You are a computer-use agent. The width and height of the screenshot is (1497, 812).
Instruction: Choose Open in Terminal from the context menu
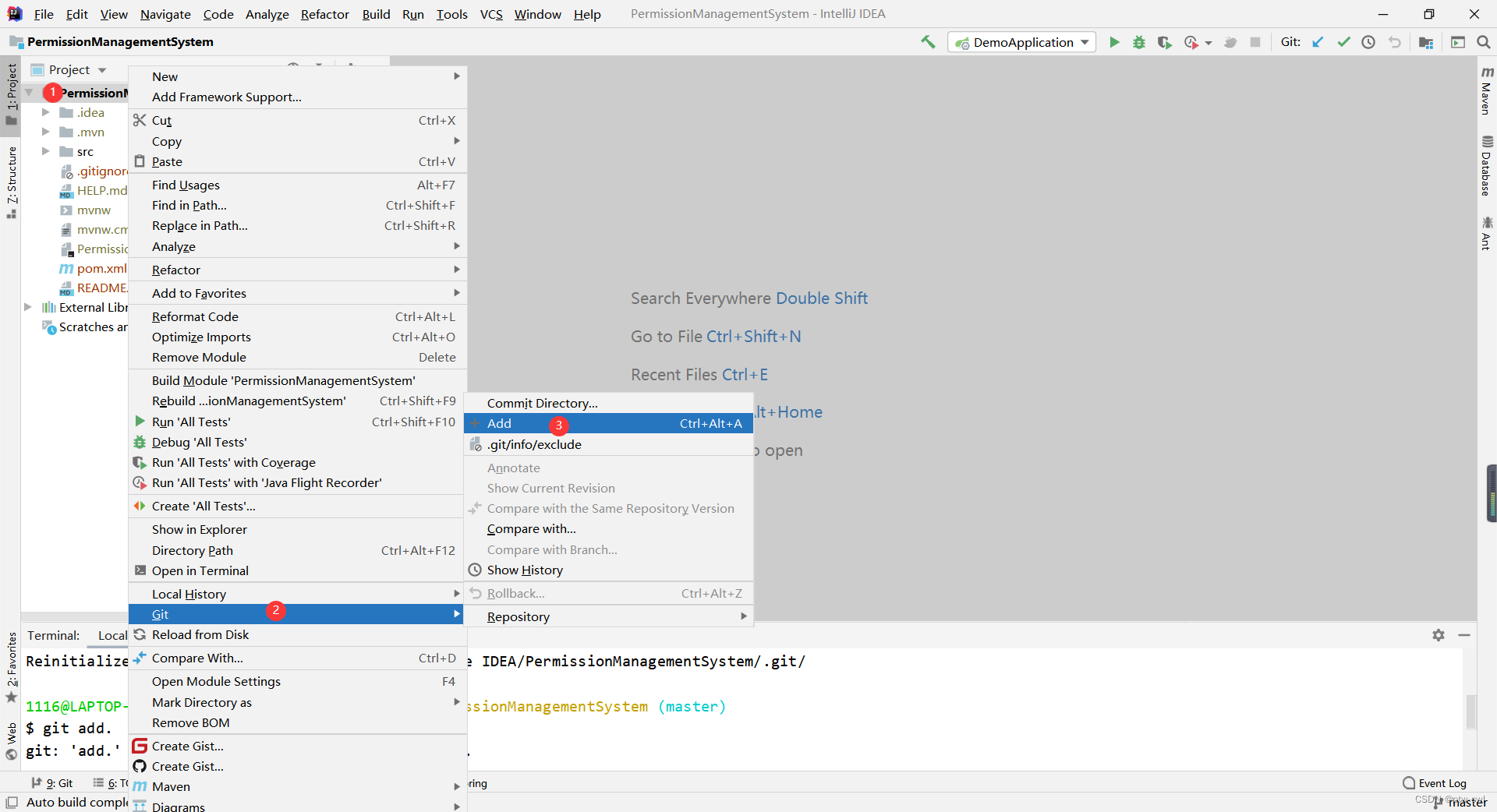coord(297,570)
